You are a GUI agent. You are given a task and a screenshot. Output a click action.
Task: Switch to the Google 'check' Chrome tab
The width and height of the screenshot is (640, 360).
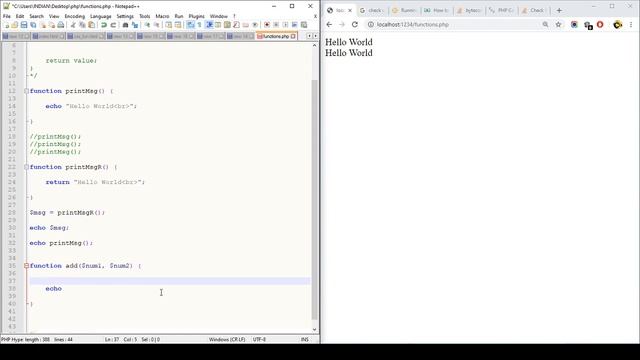(372, 10)
